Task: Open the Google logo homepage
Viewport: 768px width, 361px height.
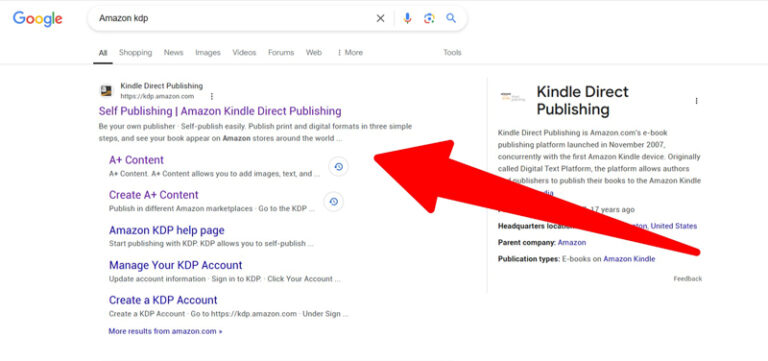Action: [x=38, y=19]
